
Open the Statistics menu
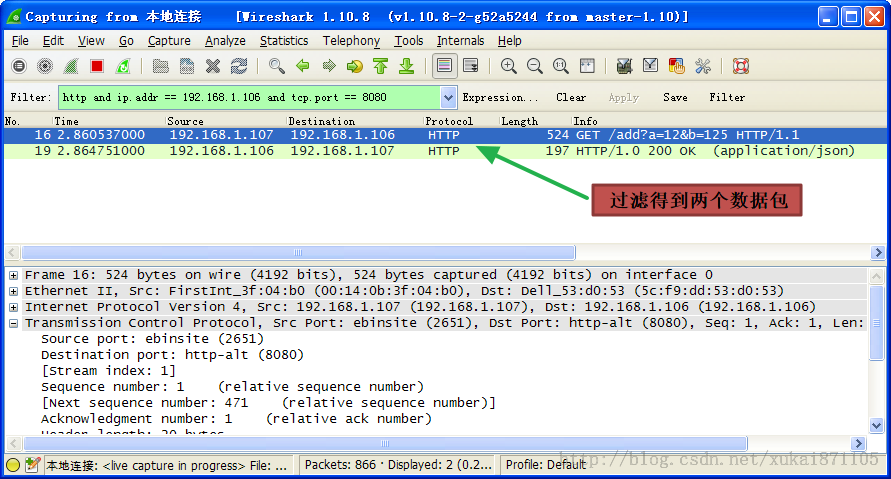point(284,41)
